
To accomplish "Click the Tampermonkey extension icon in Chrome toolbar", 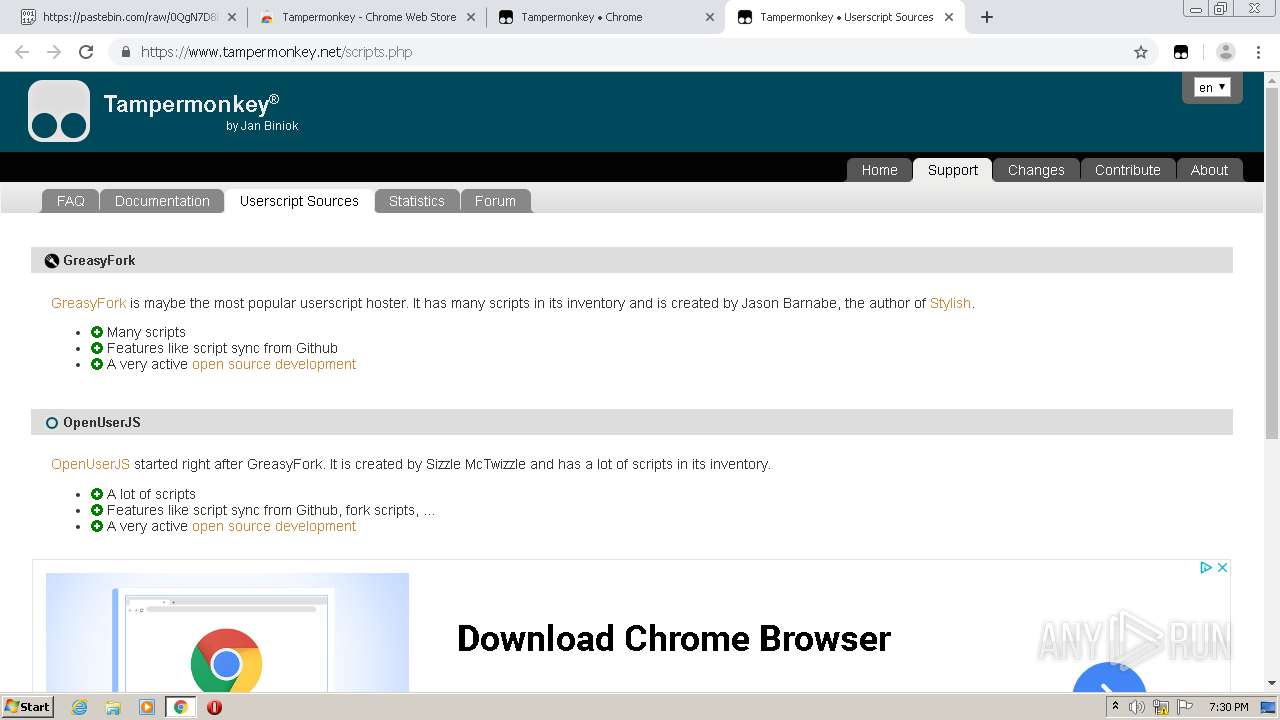I will pos(1181,52).
